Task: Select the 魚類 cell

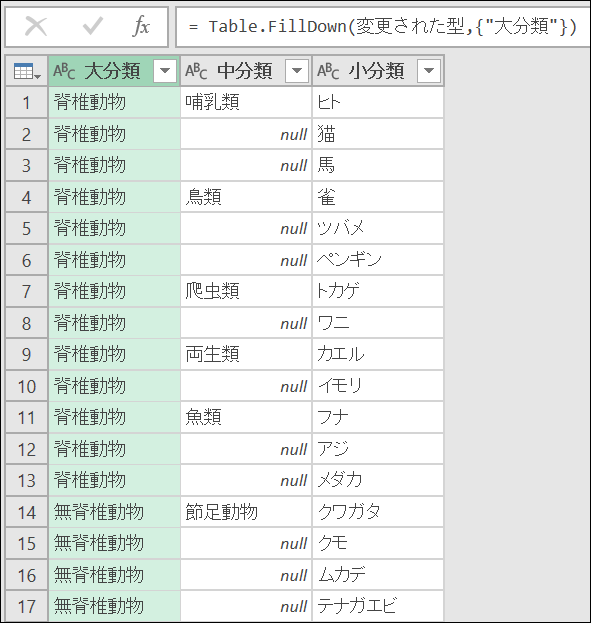Action: 246,417
